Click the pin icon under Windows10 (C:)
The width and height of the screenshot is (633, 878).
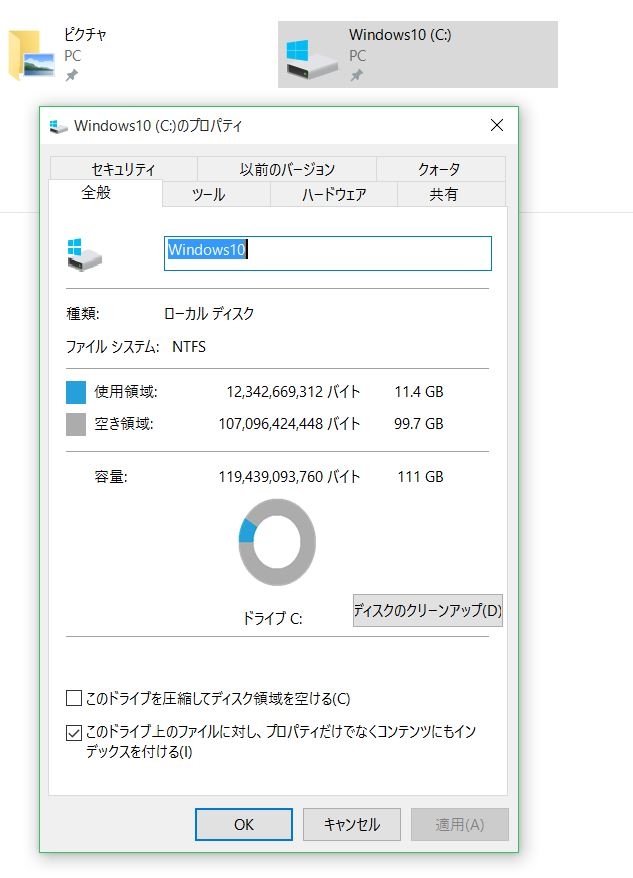point(356,75)
